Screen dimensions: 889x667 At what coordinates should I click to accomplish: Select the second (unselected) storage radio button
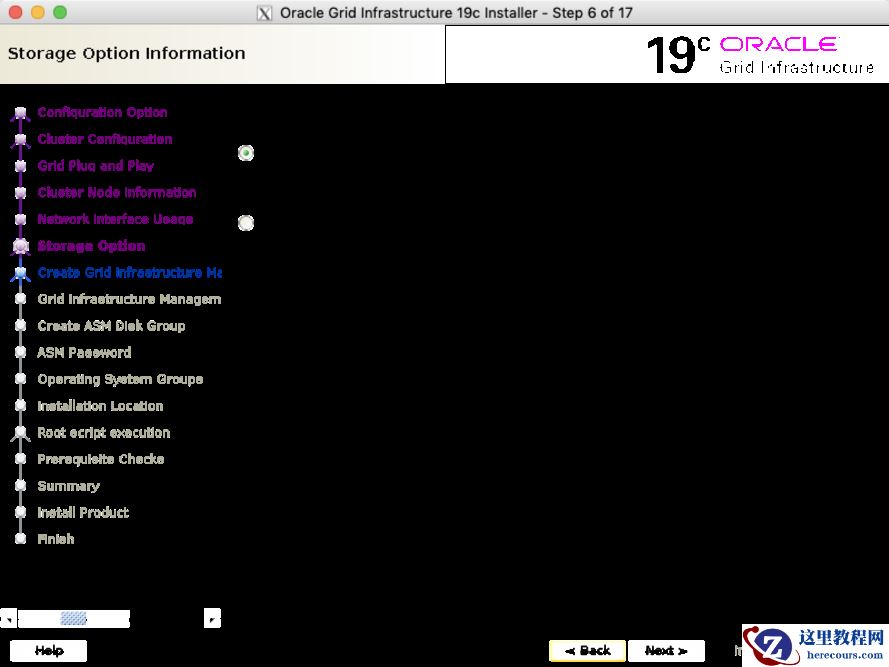[x=245, y=223]
